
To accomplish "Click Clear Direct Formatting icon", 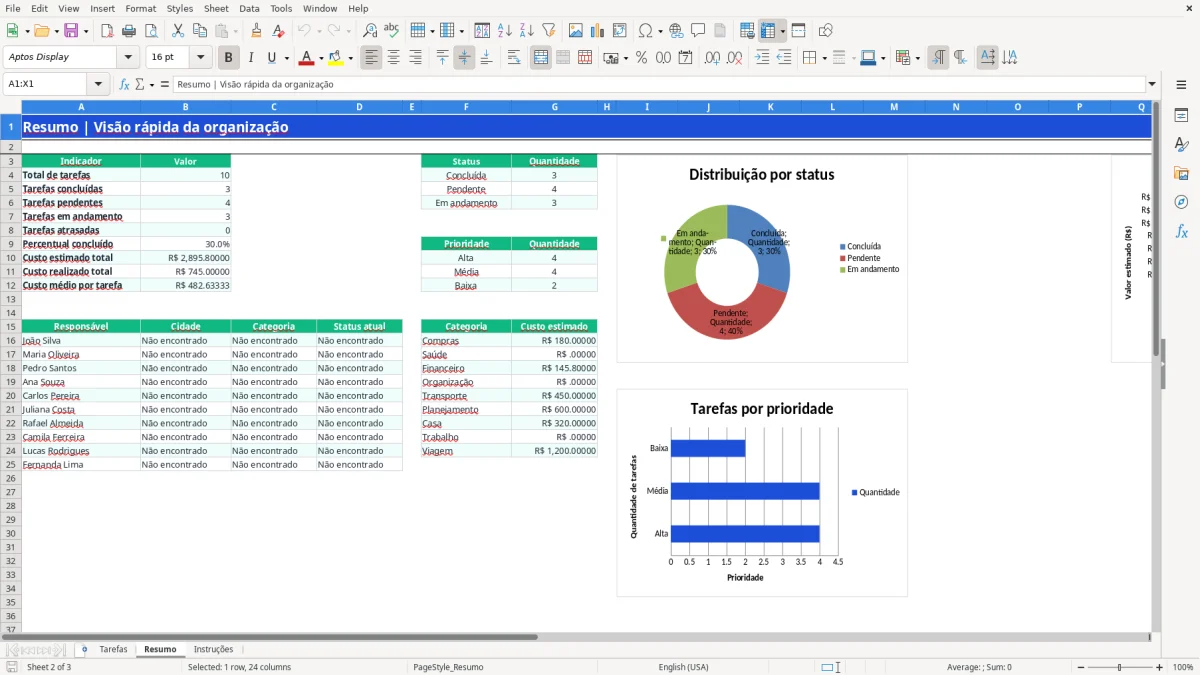I will point(278,31).
